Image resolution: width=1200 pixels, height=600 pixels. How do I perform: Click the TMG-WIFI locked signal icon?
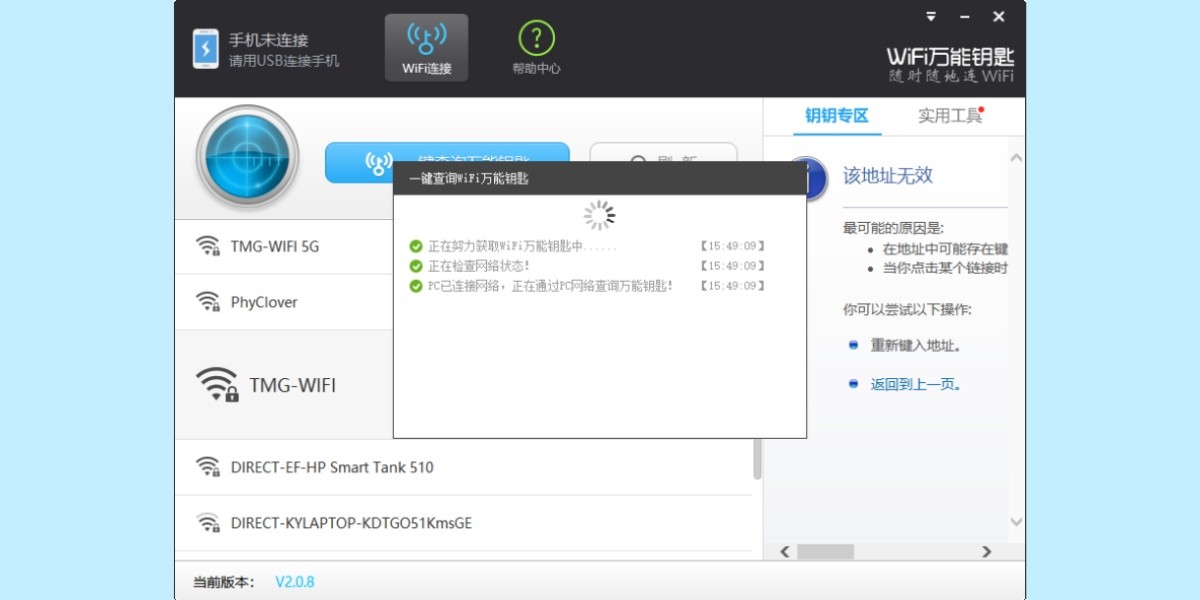(217, 385)
